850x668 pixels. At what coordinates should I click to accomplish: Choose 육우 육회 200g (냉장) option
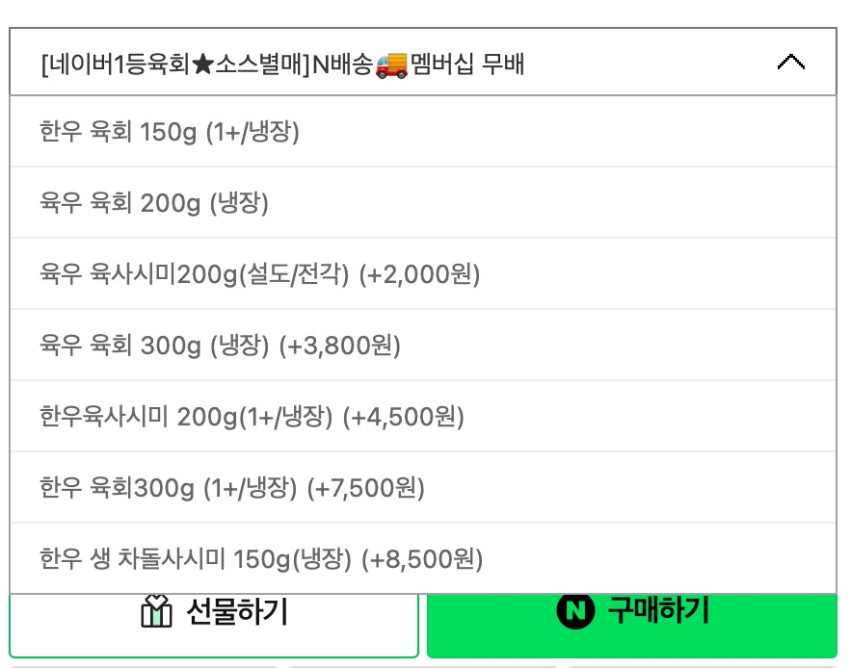pos(155,204)
